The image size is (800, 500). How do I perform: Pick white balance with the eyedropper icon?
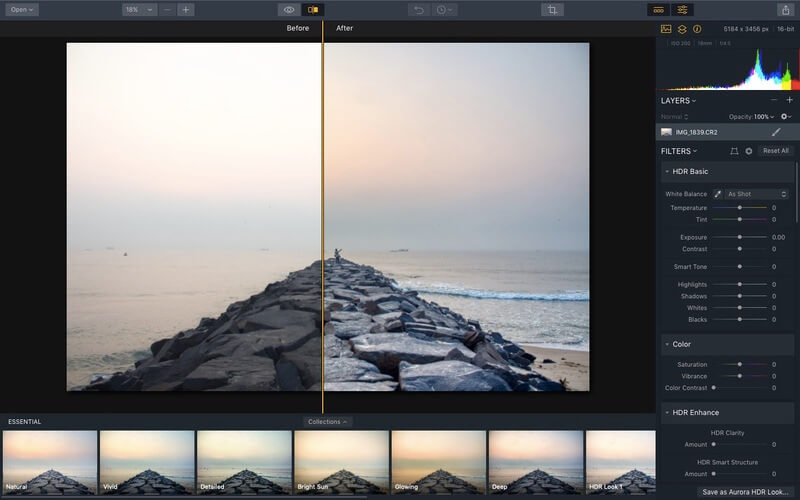(717, 194)
